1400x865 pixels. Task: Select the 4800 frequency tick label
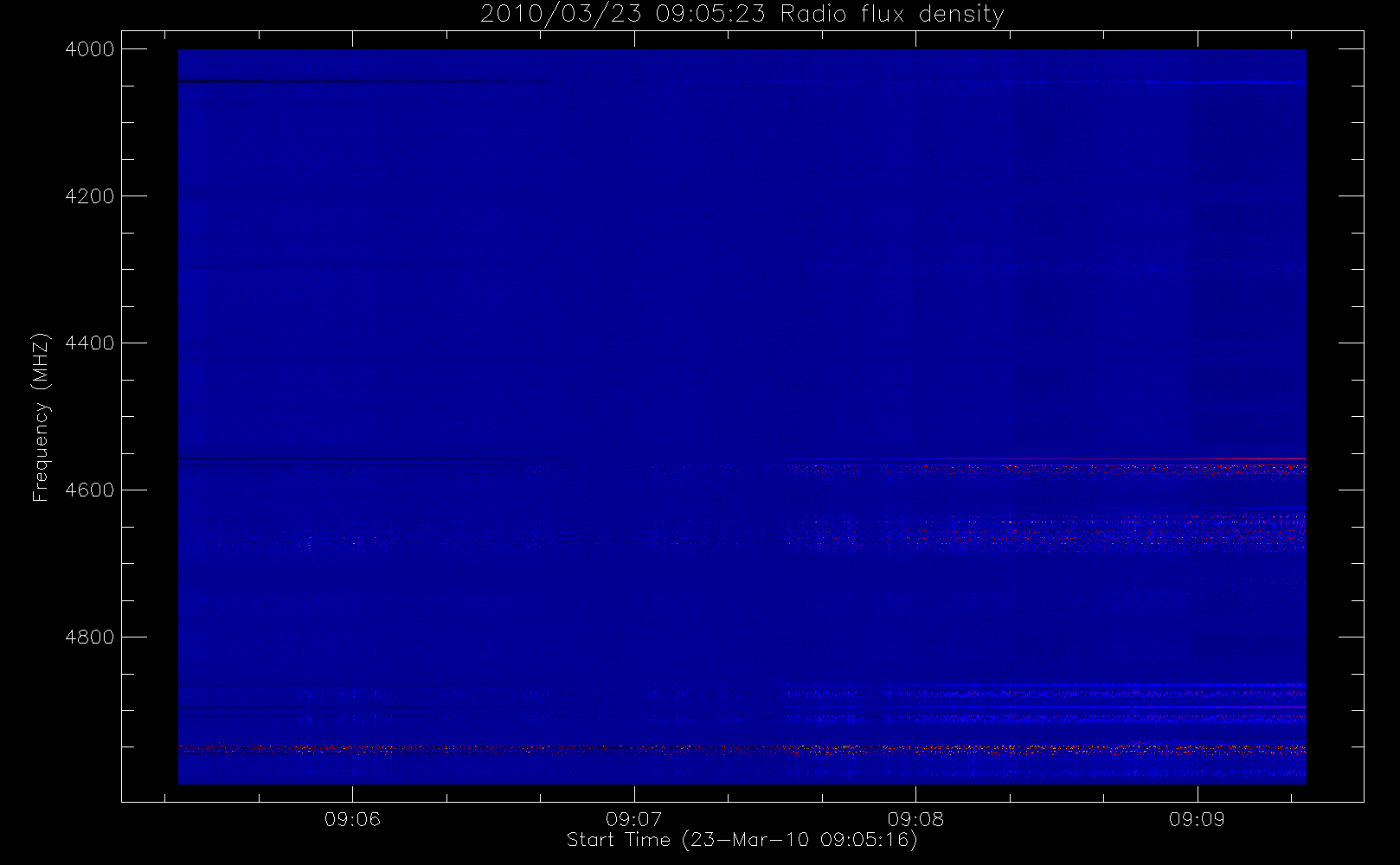click(90, 638)
